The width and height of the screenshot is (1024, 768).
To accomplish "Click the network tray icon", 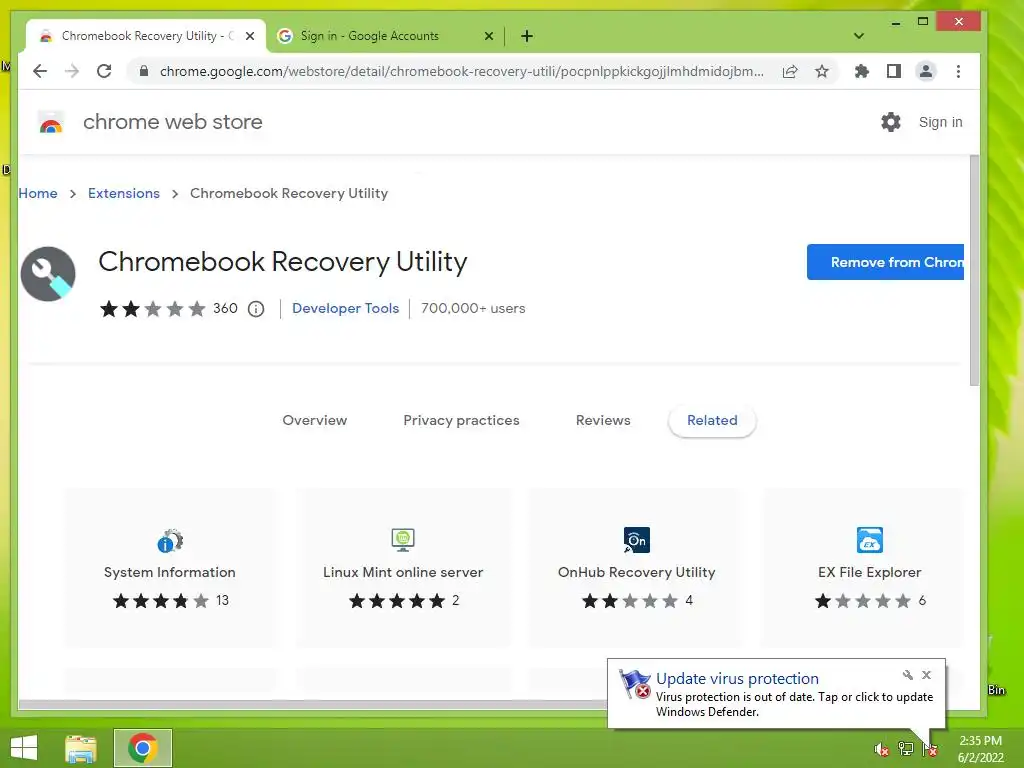I will coord(905,748).
